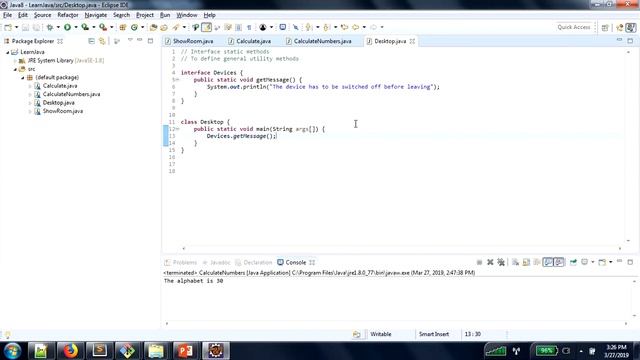Toggle Block Selection Mode icon
The image size is (640, 360).
pos(238,27)
